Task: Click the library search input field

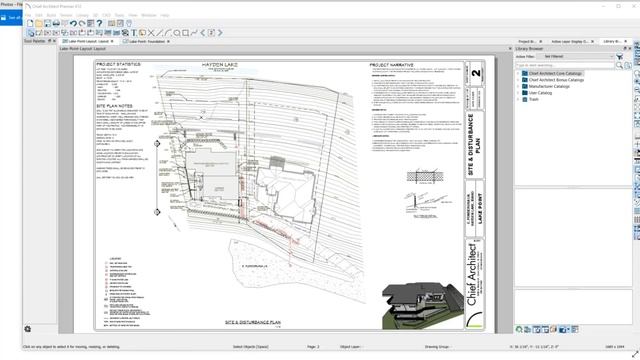Action: click(x=565, y=65)
